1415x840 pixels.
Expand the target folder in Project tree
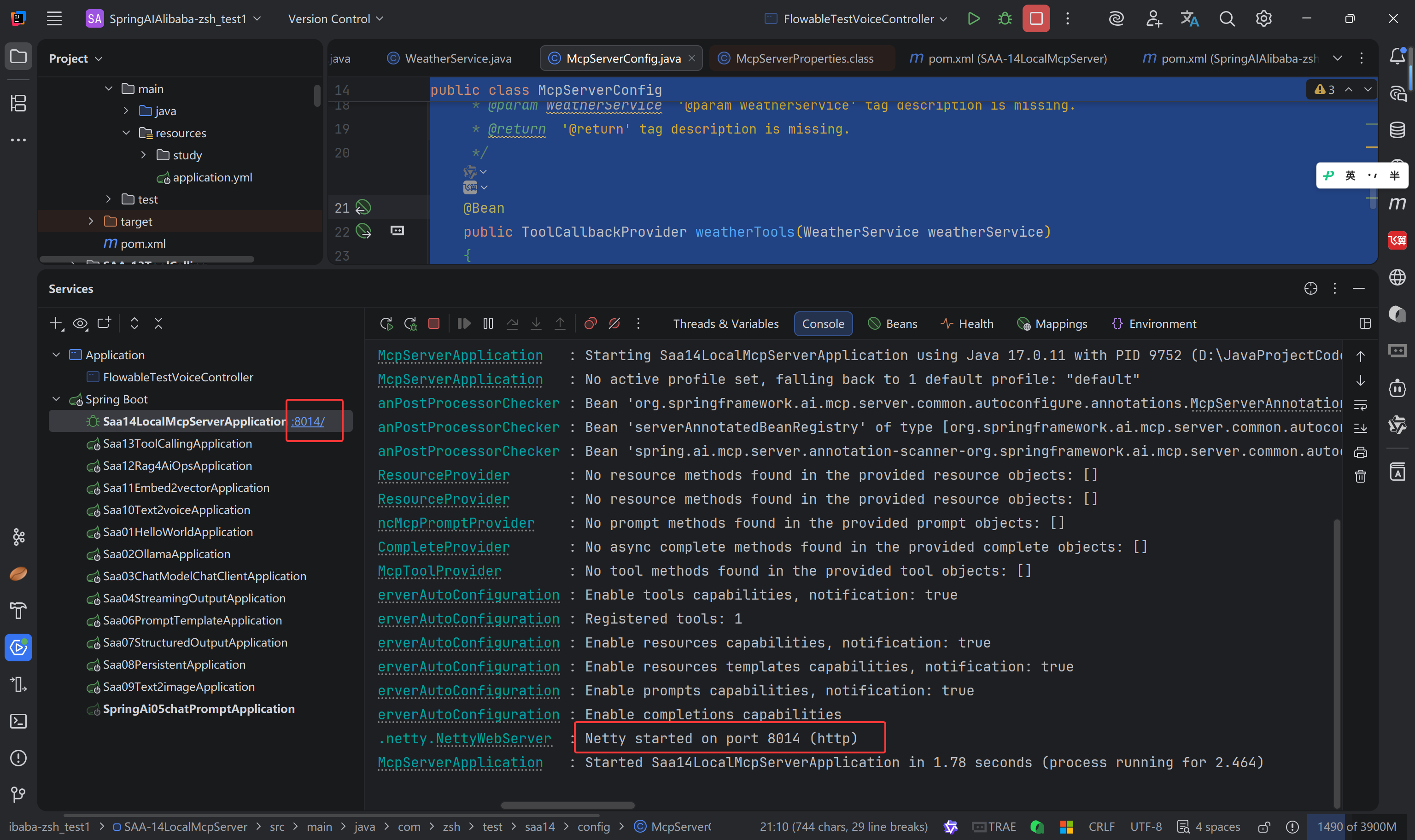coord(91,222)
